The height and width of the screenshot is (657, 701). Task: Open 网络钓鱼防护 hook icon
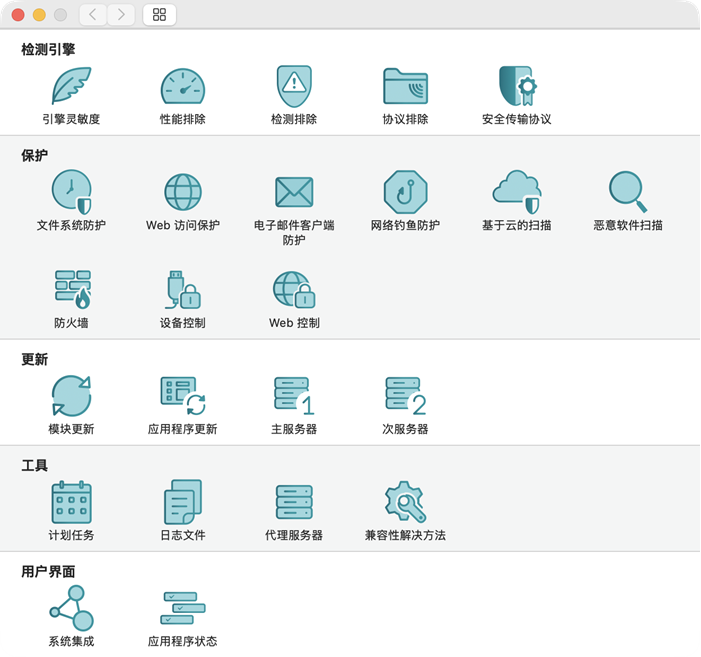click(405, 192)
